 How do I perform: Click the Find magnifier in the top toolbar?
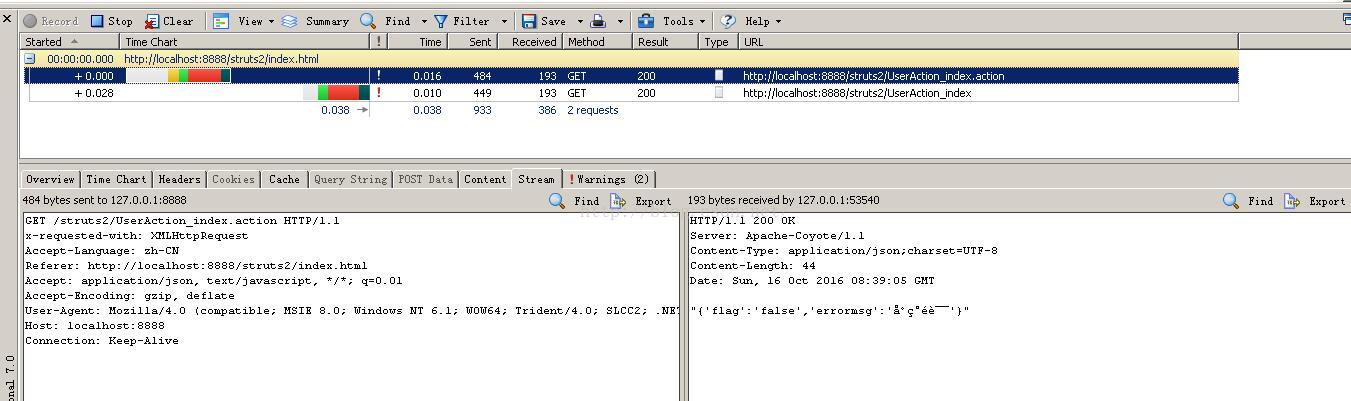click(x=368, y=21)
